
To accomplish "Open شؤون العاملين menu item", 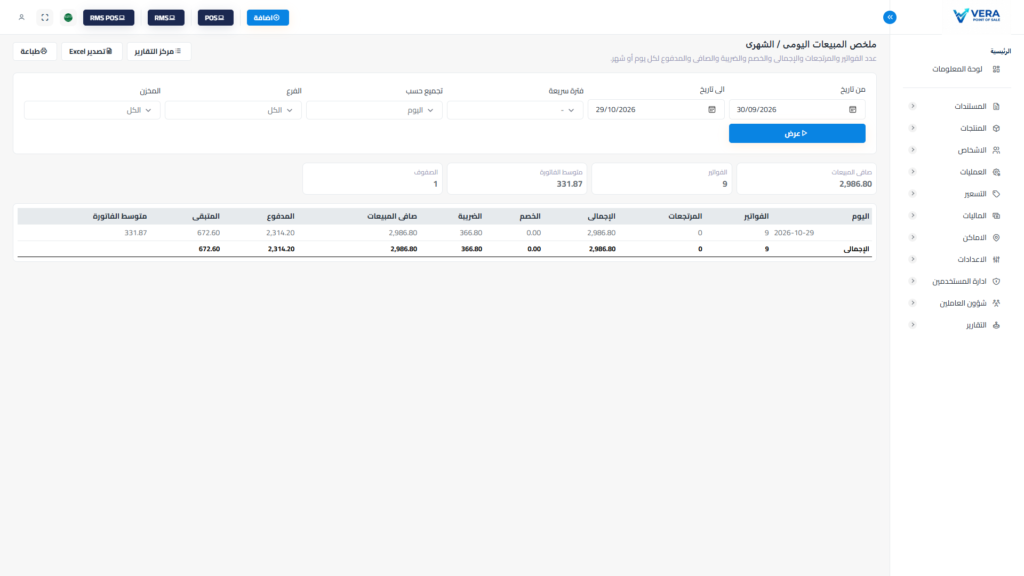I will click(x=955, y=303).
